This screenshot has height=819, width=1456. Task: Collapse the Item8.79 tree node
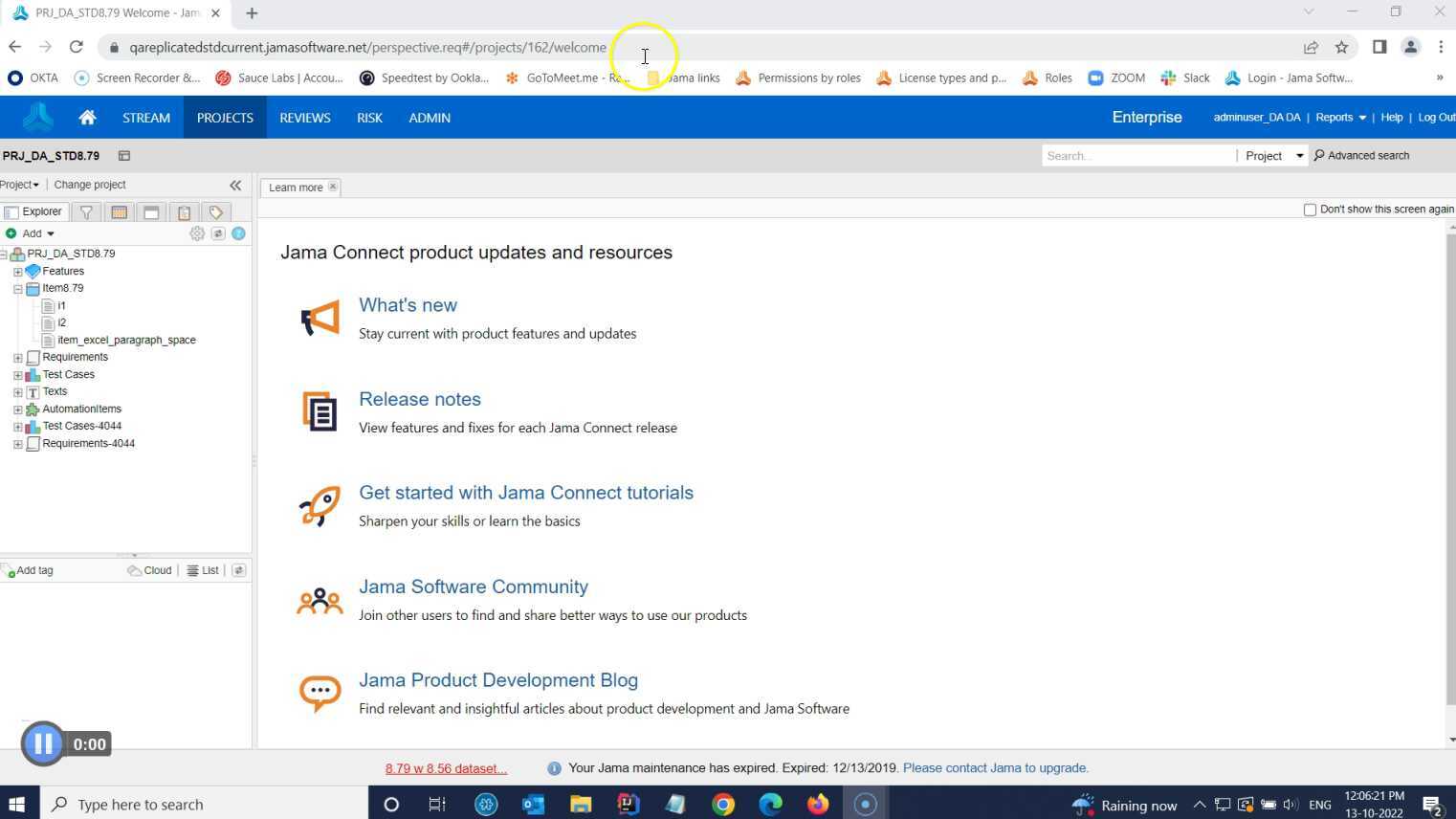17,289
